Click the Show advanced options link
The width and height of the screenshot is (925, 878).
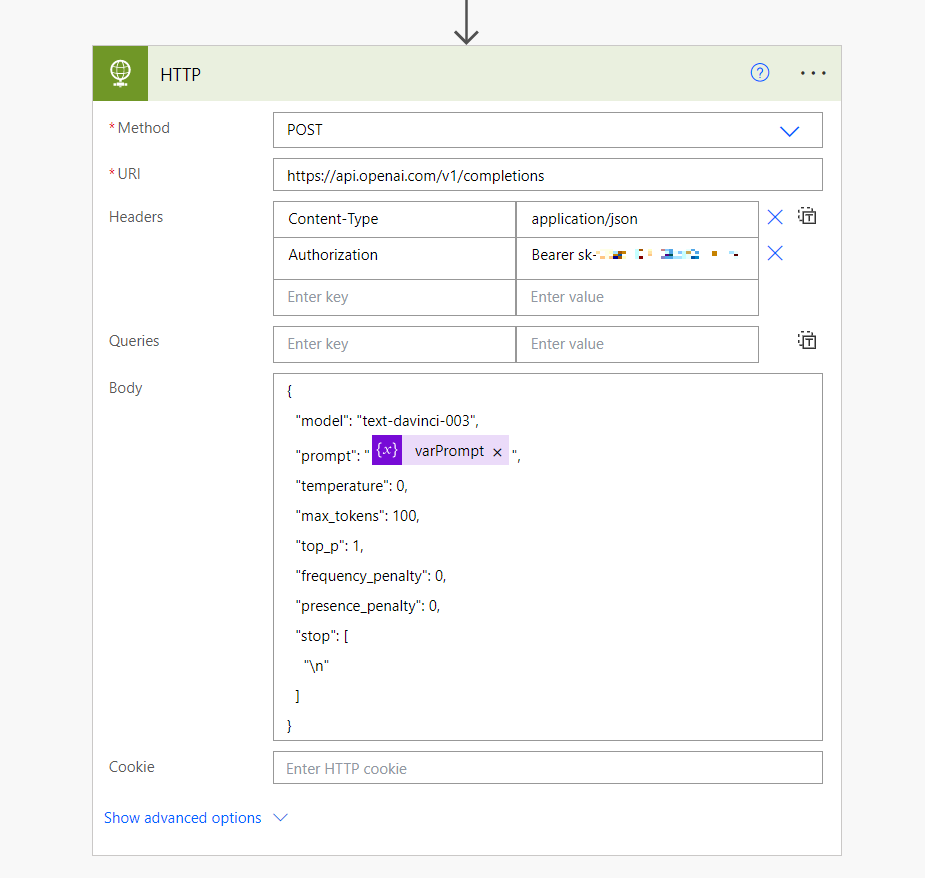click(183, 818)
